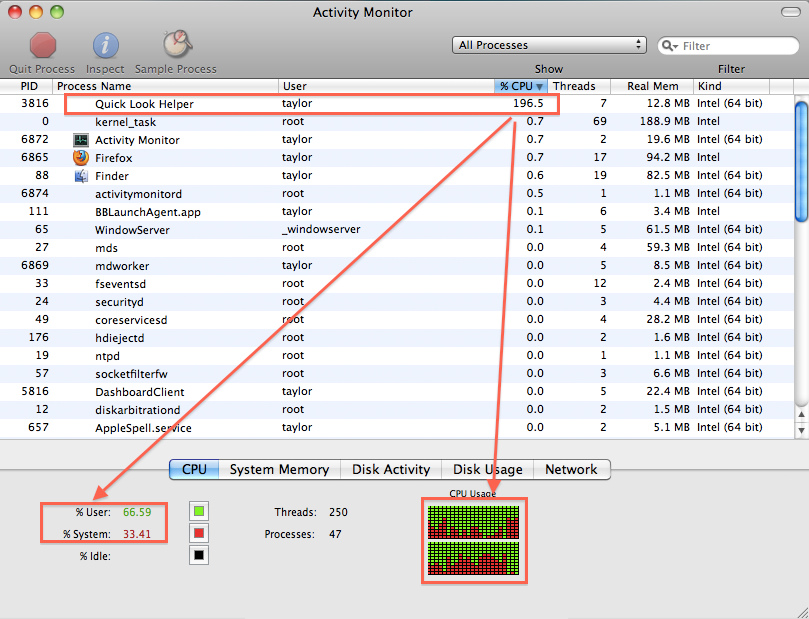Click the Filter search field
This screenshot has height=619, width=809.
[x=728, y=46]
